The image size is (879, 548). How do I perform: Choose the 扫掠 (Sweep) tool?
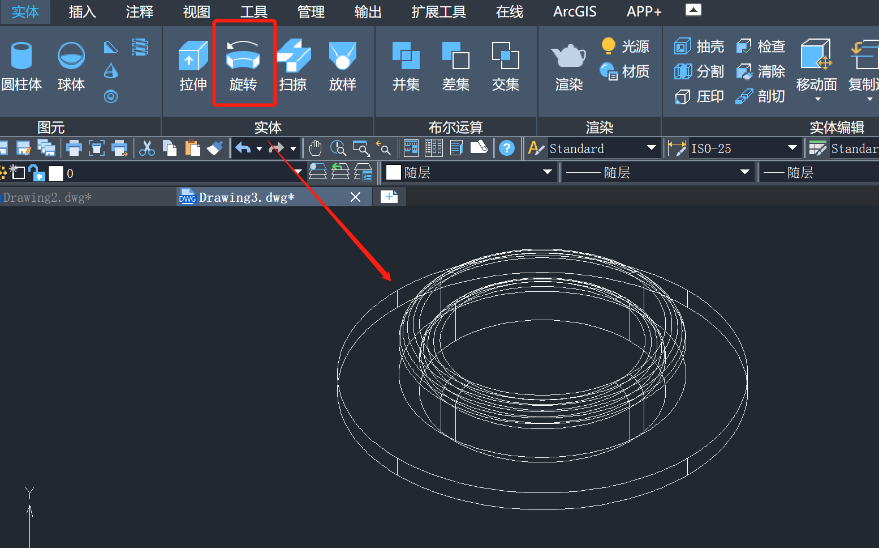pos(293,66)
